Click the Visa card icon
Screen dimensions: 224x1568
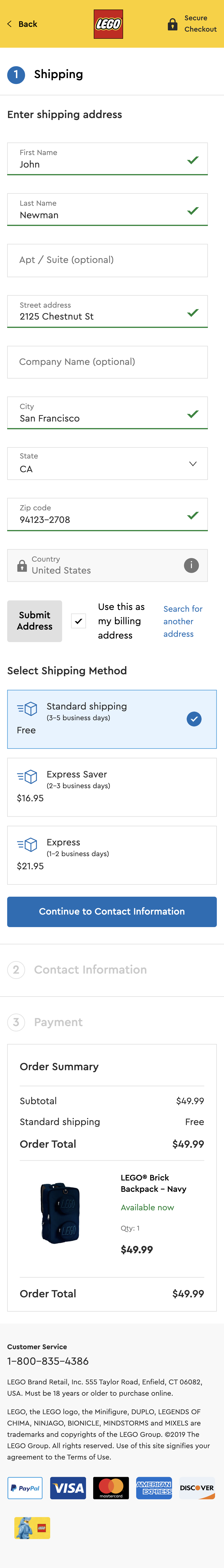tap(68, 1488)
